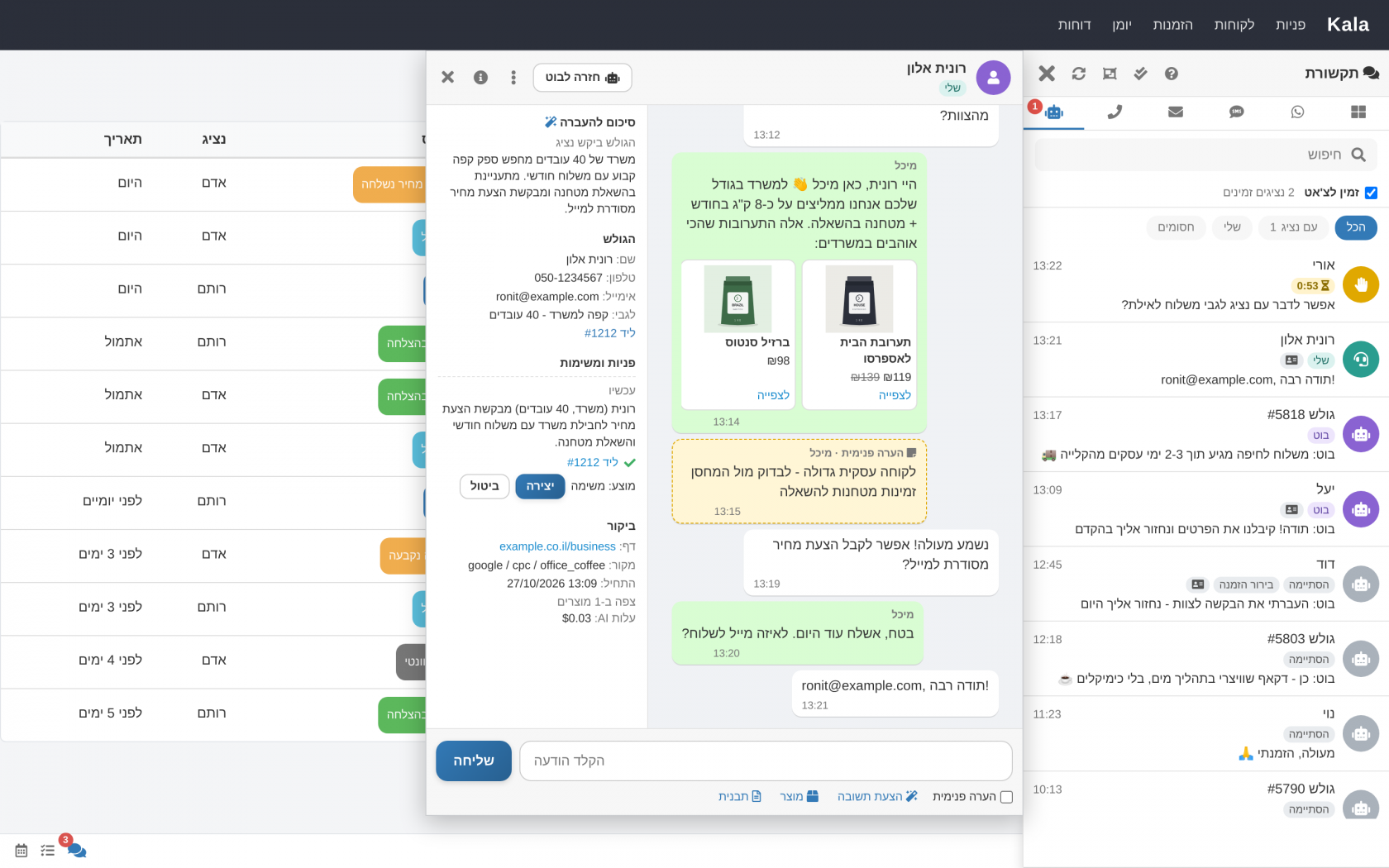Click the הקלד הודעה message input field
Viewport: 1389px width, 868px height.
(x=766, y=761)
